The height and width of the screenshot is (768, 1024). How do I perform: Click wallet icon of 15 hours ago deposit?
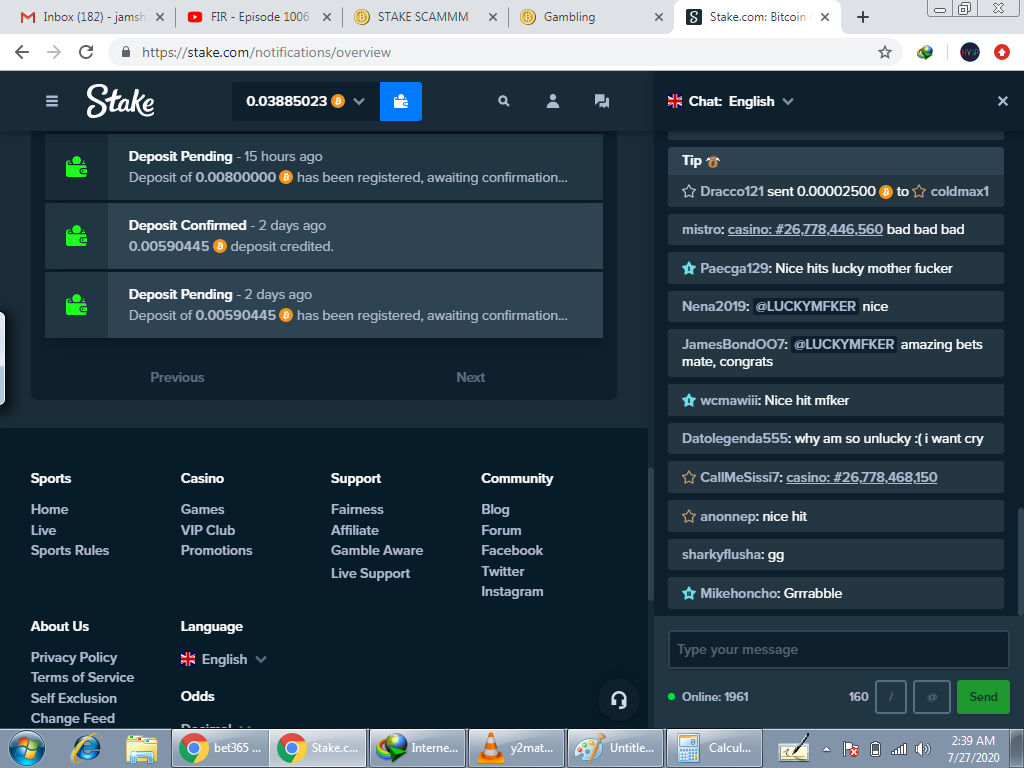(x=76, y=167)
